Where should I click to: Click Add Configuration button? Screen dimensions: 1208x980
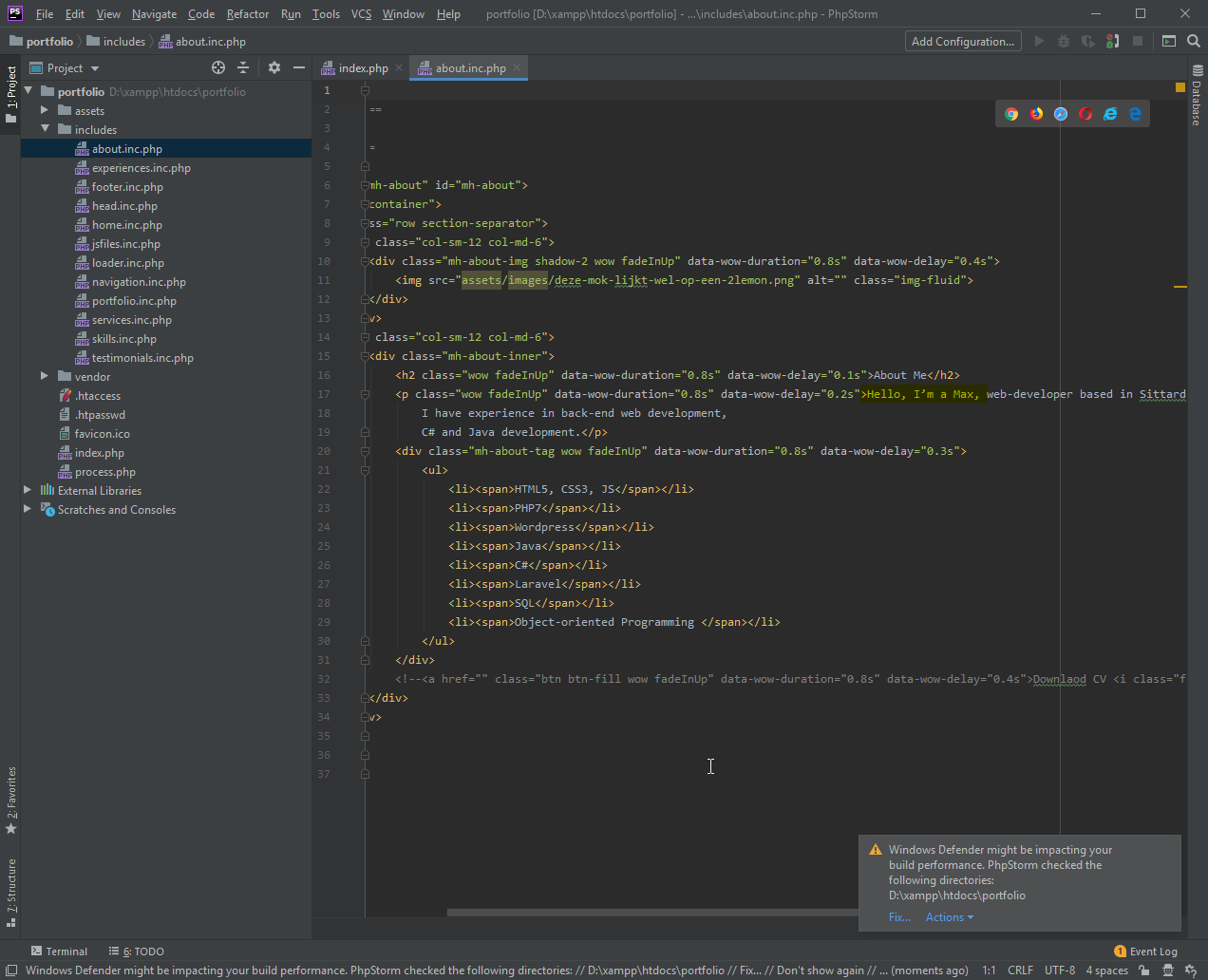click(x=963, y=41)
